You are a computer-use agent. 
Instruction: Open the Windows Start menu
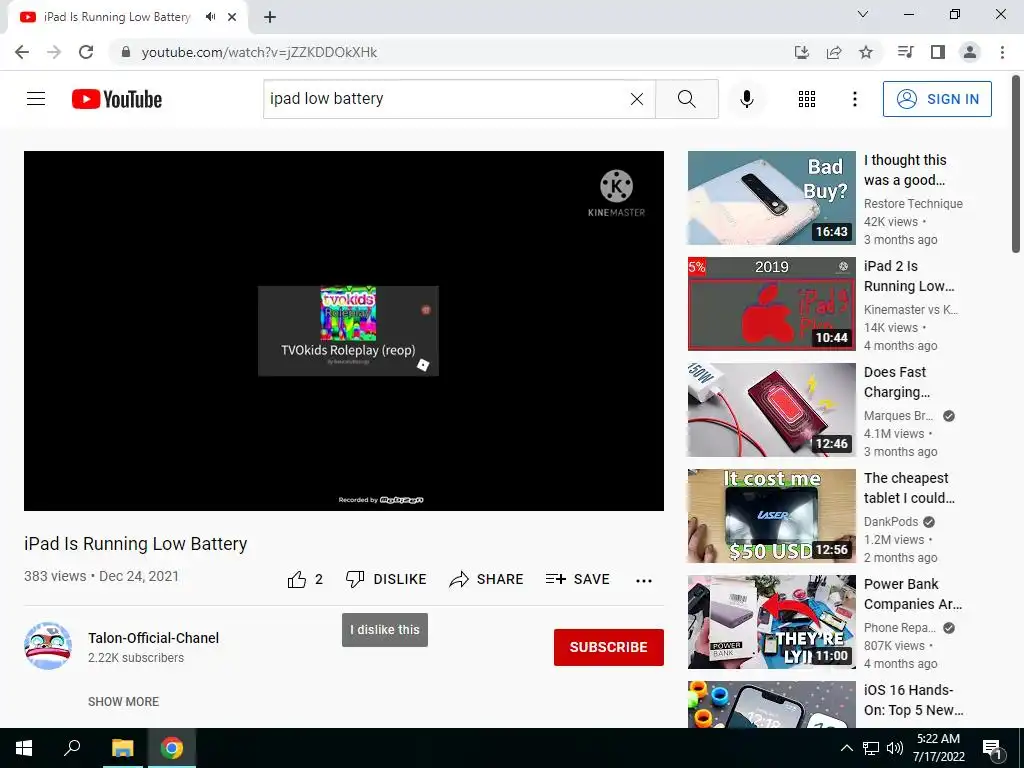(24, 748)
